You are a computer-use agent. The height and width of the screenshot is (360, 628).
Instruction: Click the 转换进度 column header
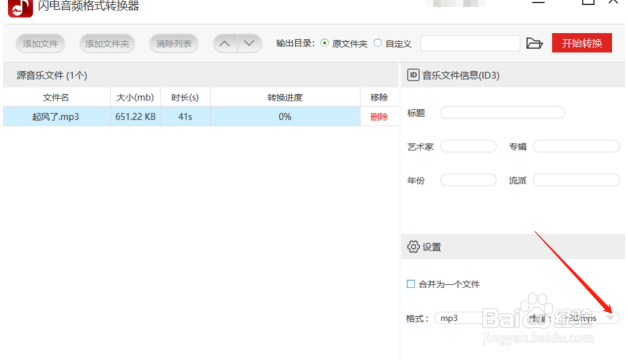[x=285, y=97]
